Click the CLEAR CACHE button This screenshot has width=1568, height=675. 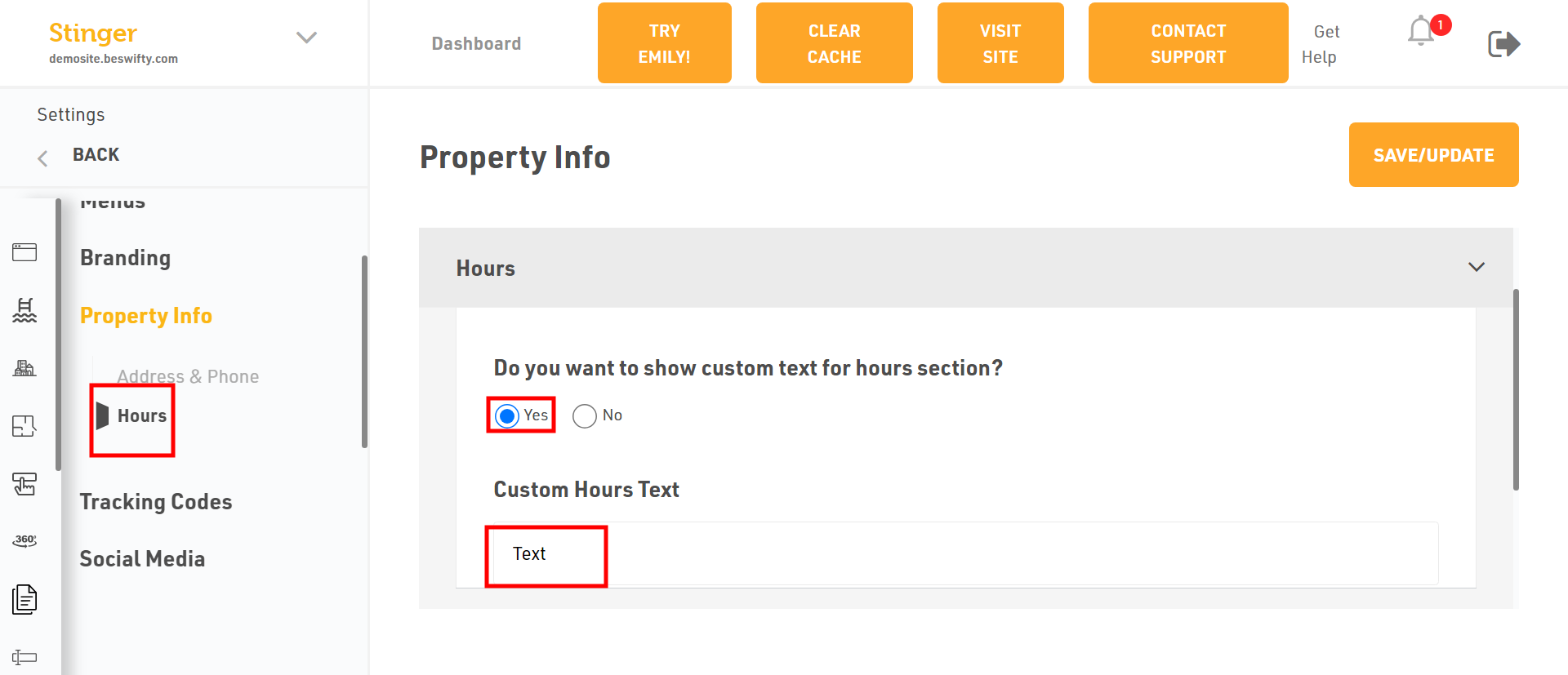pyautogui.click(x=835, y=43)
